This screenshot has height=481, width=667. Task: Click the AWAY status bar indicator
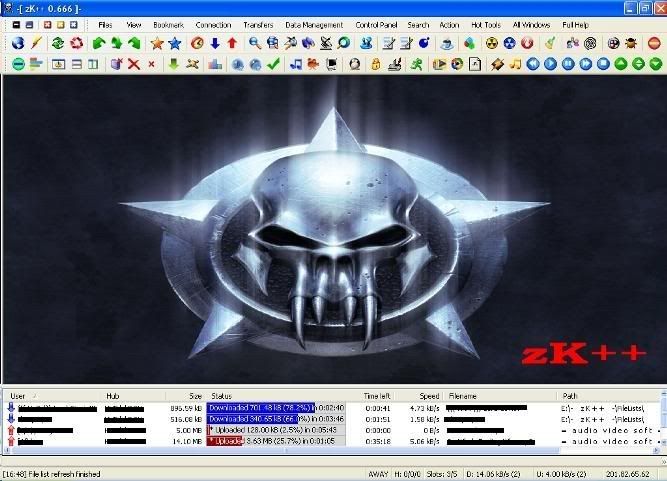(378, 474)
